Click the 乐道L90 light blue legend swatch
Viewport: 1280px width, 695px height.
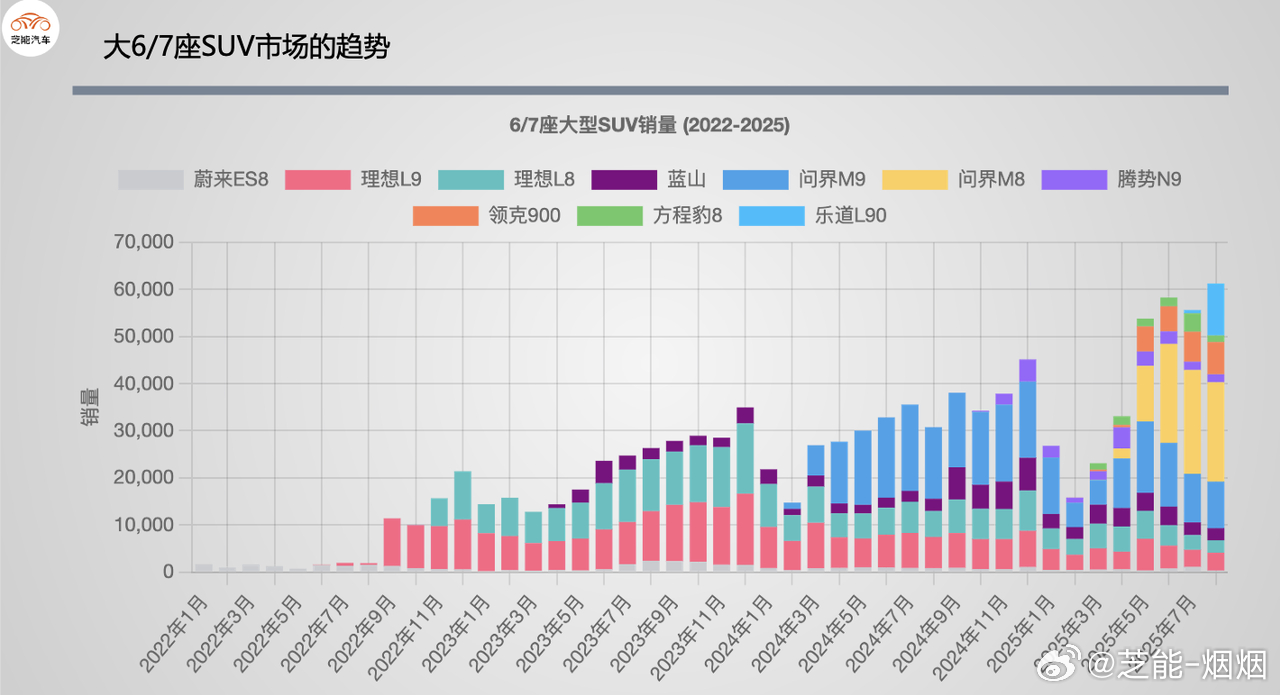point(773,215)
